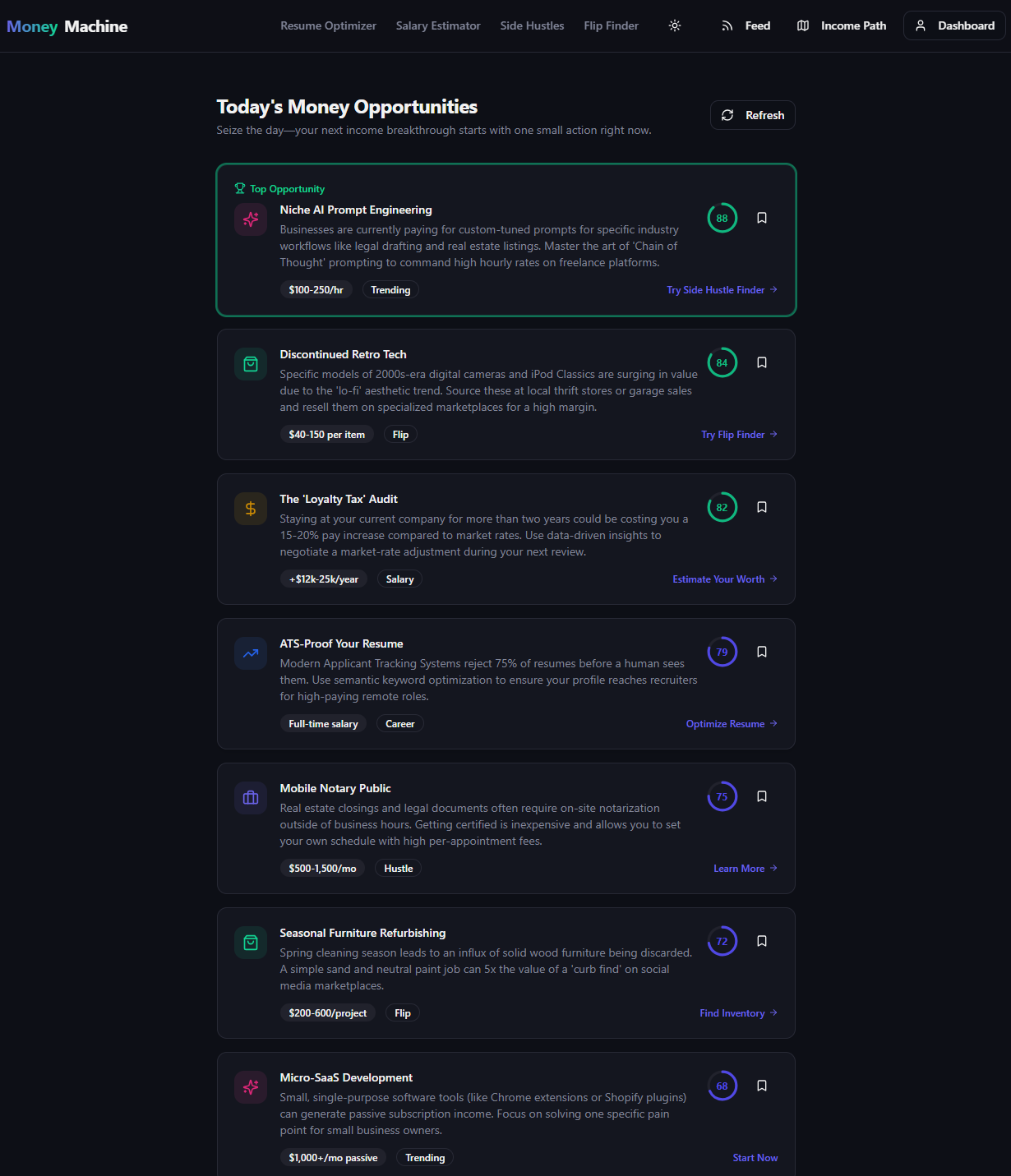Image resolution: width=1011 pixels, height=1176 pixels.
Task: Click the shopping bag icon for Discontinued Retro Tech
Action: pos(251,364)
